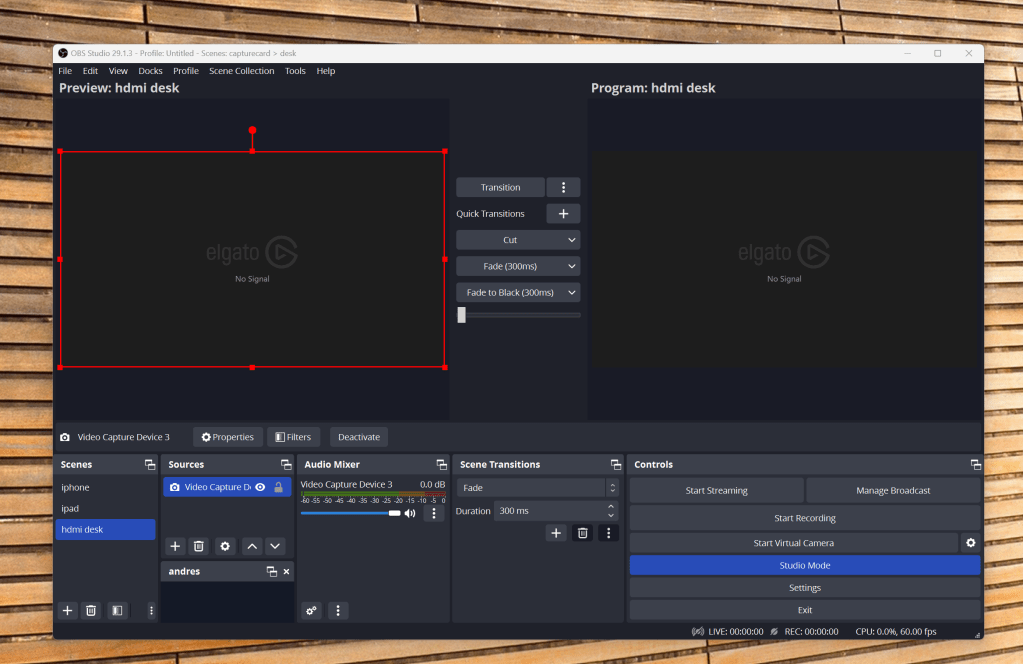Configure virtual camera gear icon
This screenshot has width=1023, height=664.
[x=971, y=543]
